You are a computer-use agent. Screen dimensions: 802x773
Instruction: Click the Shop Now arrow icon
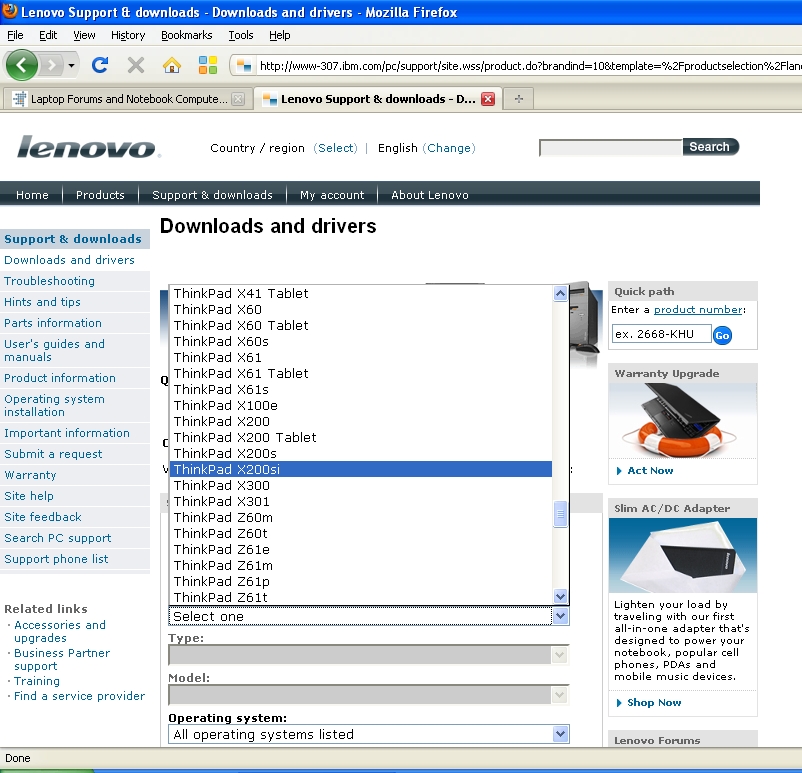click(x=619, y=703)
